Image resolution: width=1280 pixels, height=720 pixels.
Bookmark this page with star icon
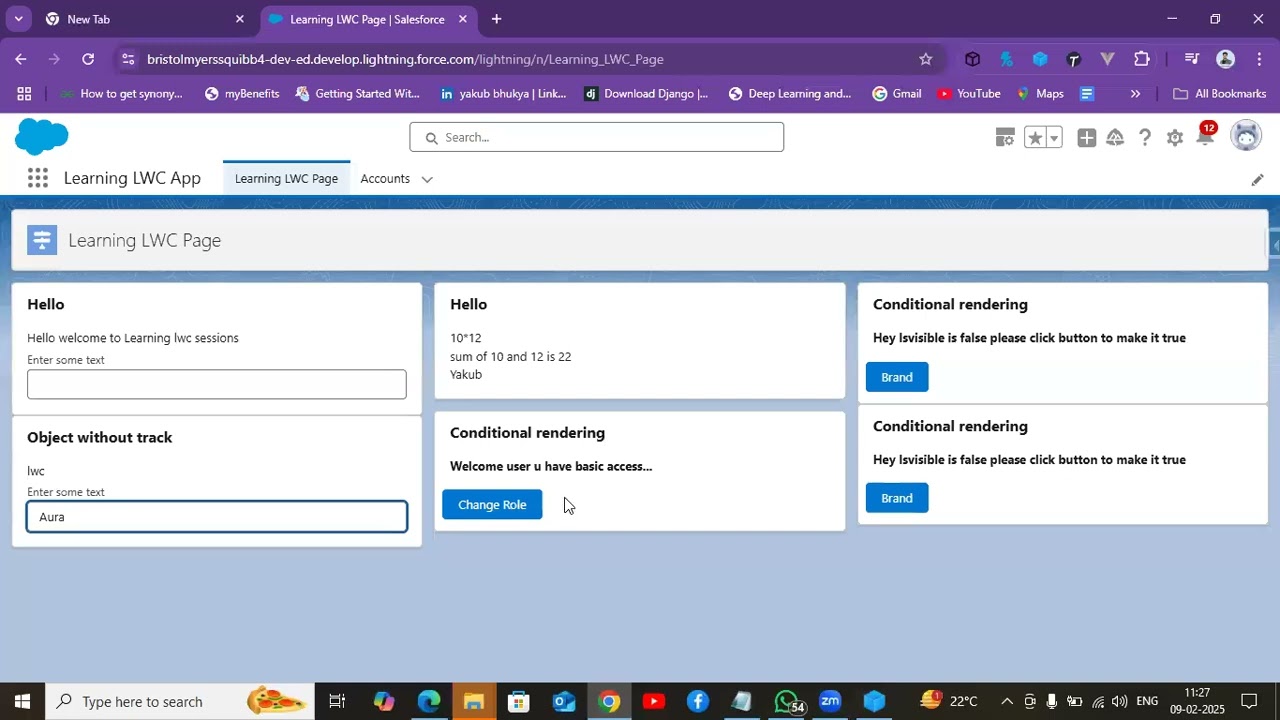925,59
